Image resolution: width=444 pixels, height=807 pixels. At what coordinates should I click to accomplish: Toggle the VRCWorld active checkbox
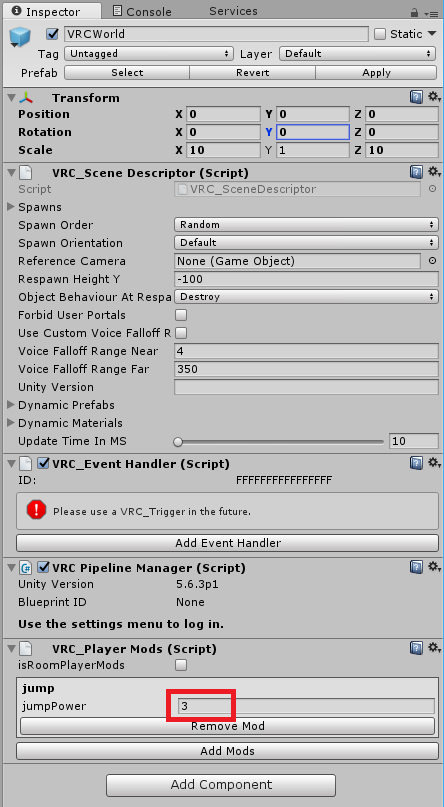point(52,34)
